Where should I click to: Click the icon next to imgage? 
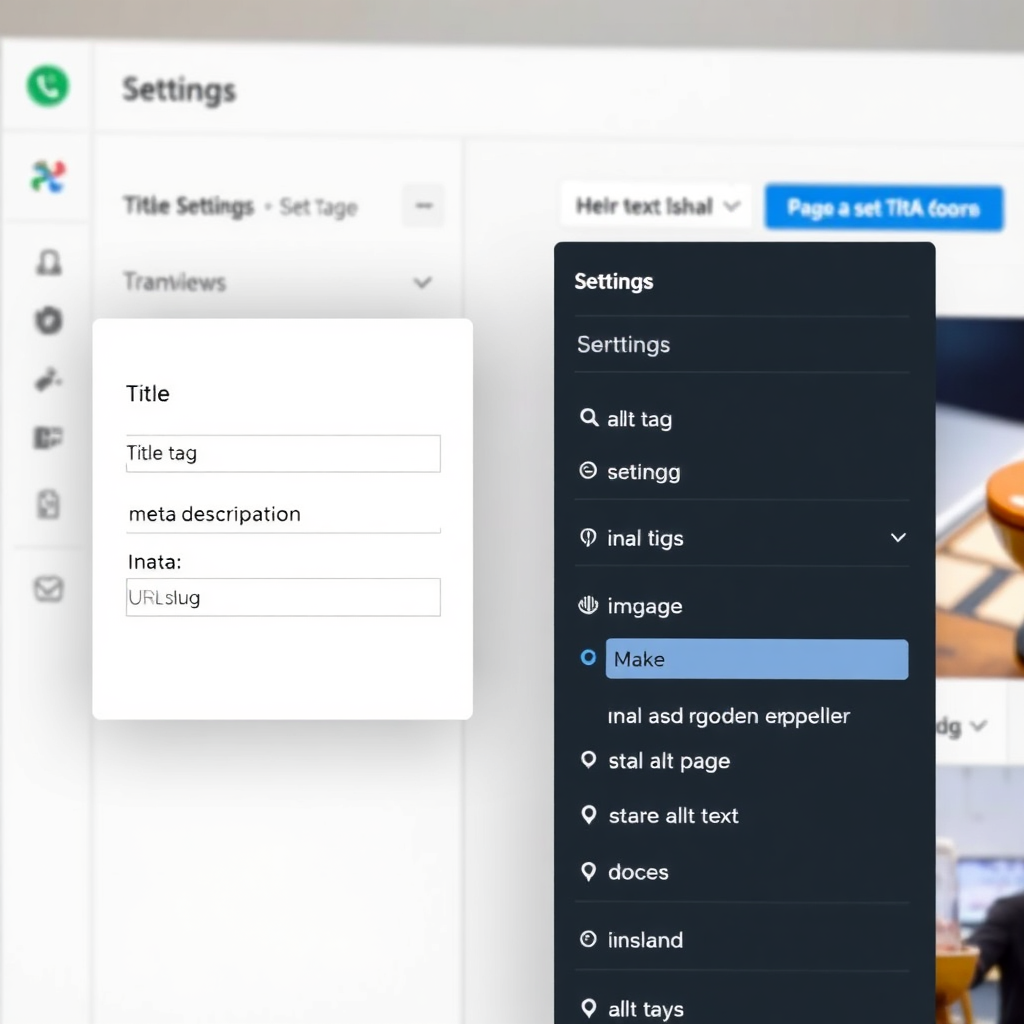pyautogui.click(x=588, y=605)
